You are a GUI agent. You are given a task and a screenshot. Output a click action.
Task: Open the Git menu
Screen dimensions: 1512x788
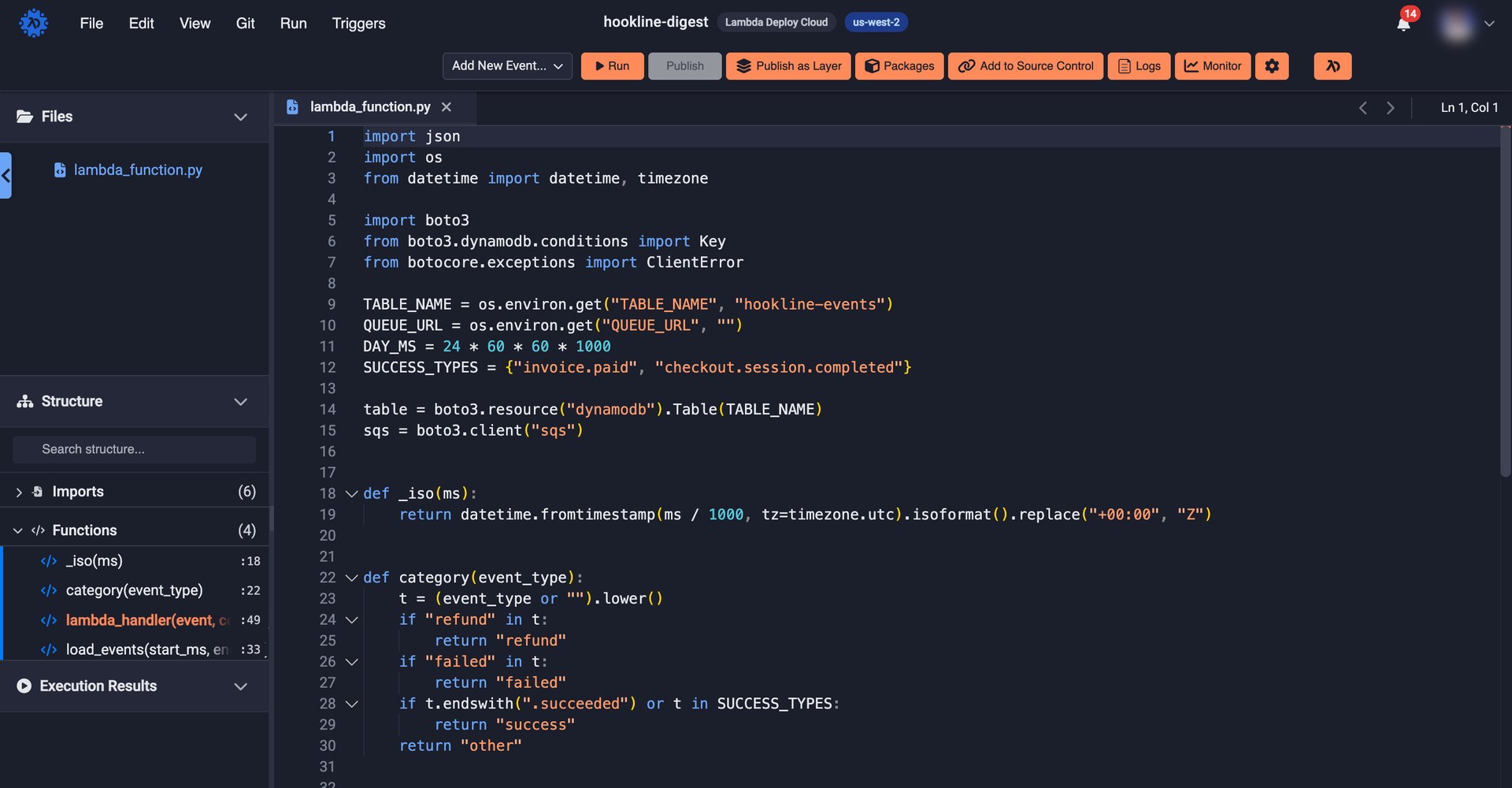245,23
